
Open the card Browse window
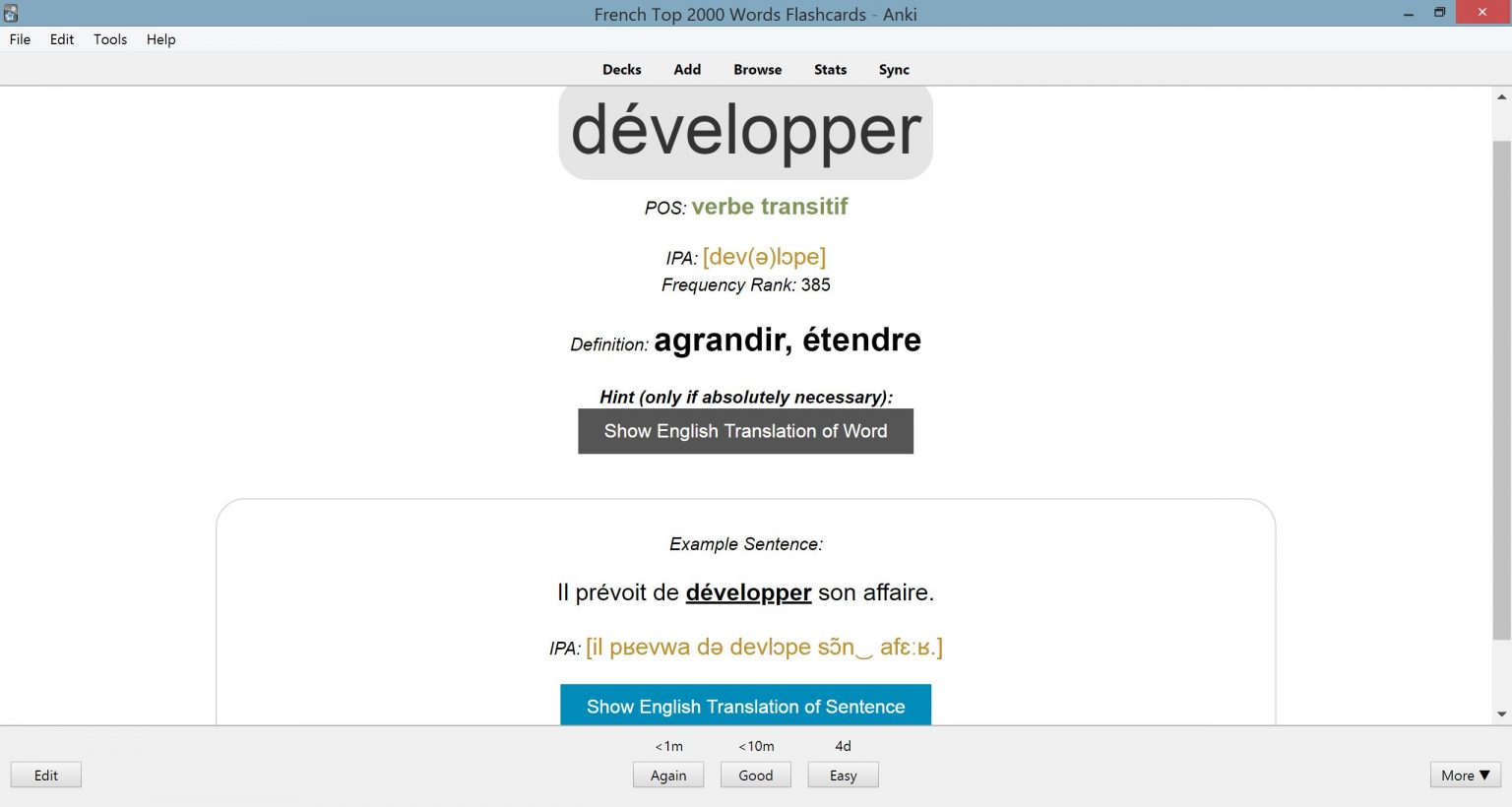pos(758,69)
